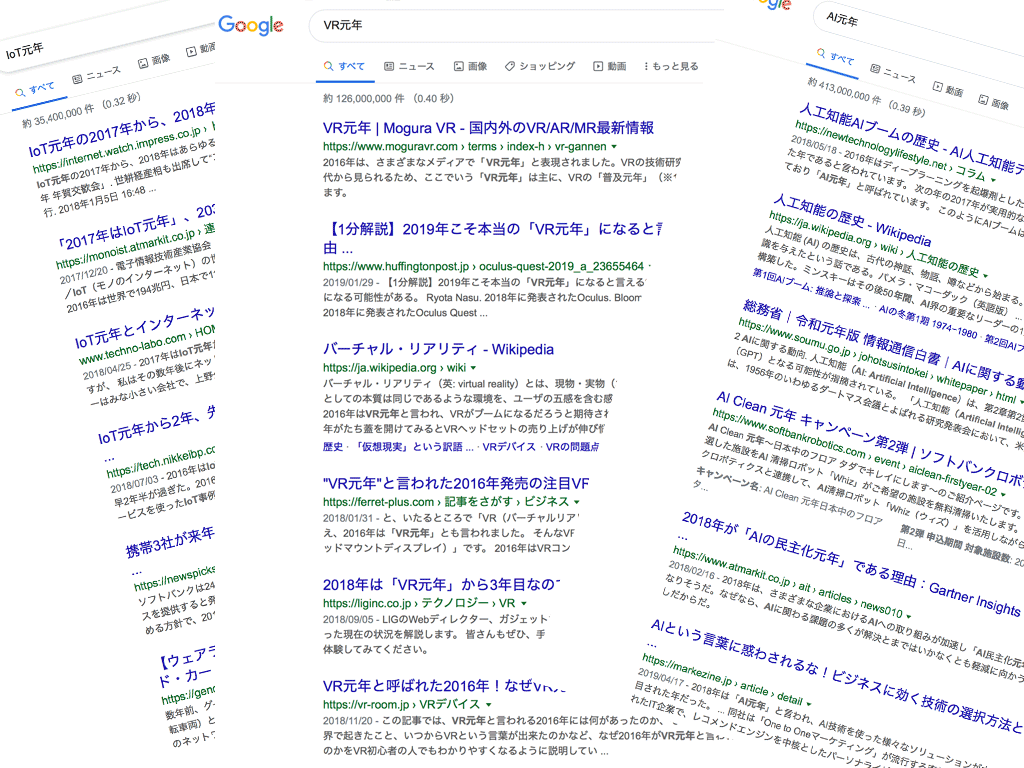This screenshot has width=1024, height=768.
Task: Open the もっと見る menu
Action: 670,66
